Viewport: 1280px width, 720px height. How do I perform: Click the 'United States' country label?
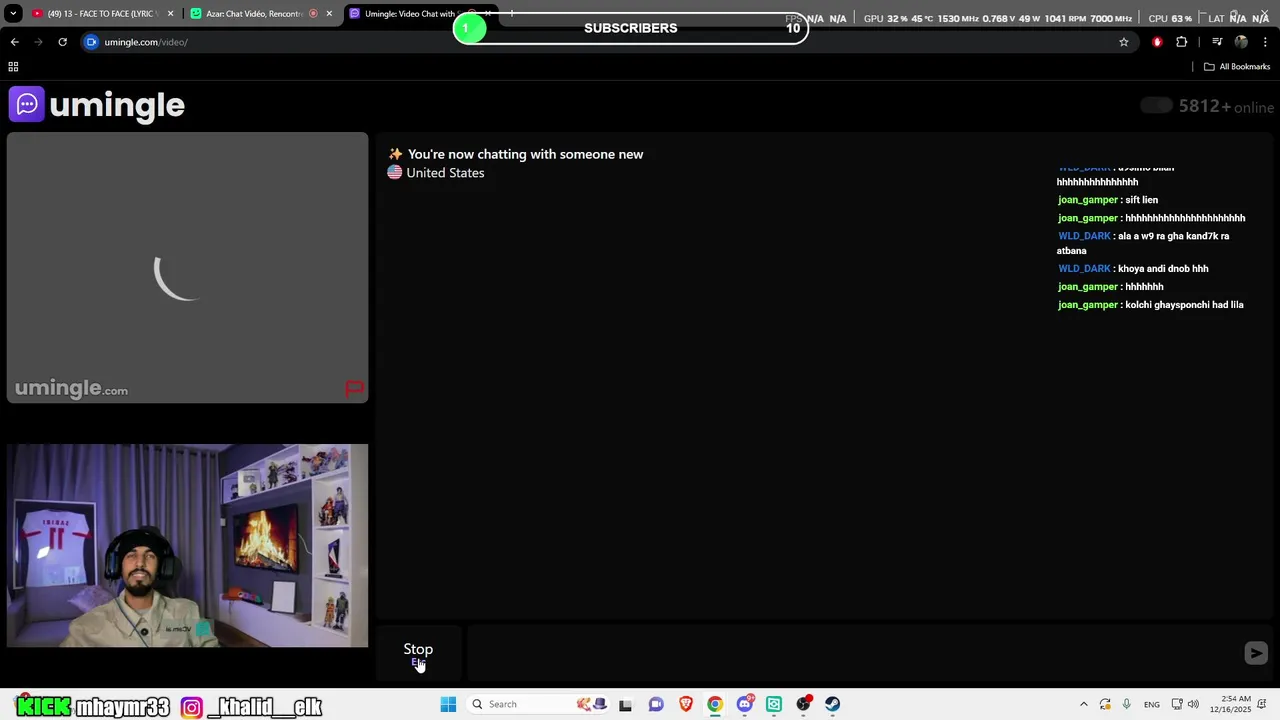tap(445, 173)
